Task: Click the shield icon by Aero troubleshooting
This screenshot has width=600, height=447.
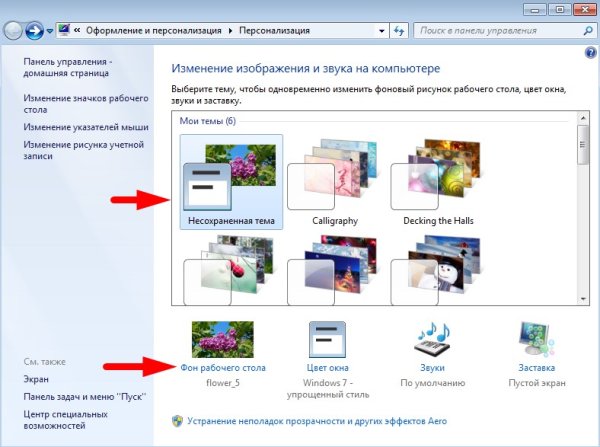Action: (177, 421)
